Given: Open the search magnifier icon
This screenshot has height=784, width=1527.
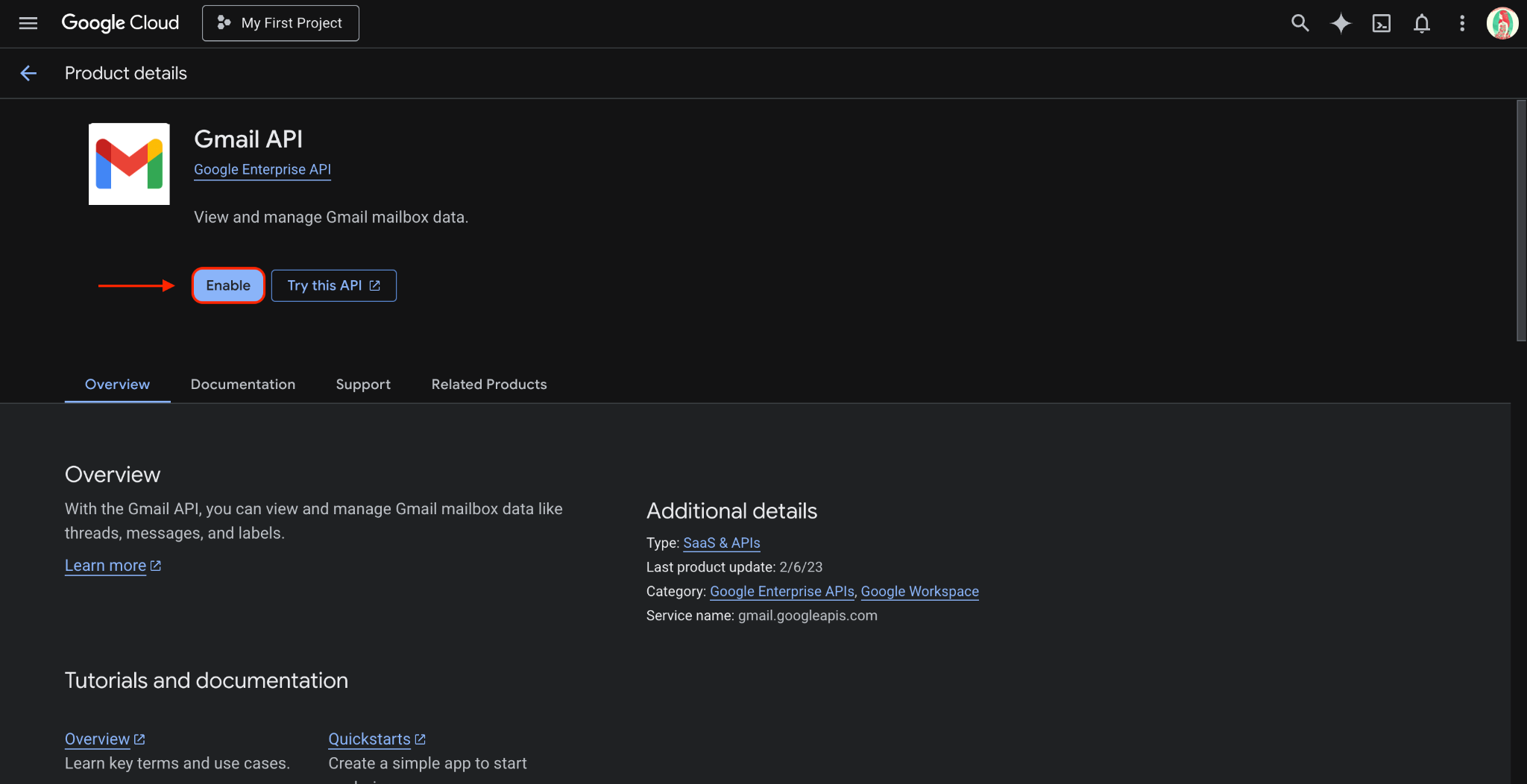Looking at the screenshot, I should [x=1300, y=23].
